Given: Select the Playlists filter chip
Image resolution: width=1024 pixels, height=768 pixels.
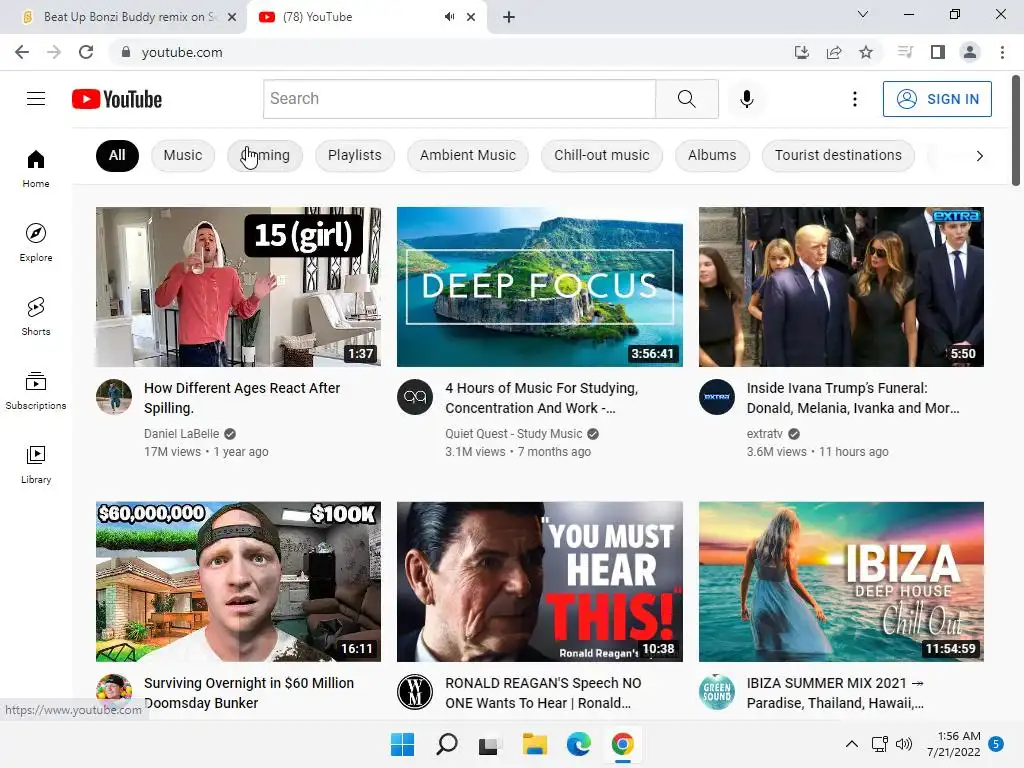Looking at the screenshot, I should tap(355, 155).
